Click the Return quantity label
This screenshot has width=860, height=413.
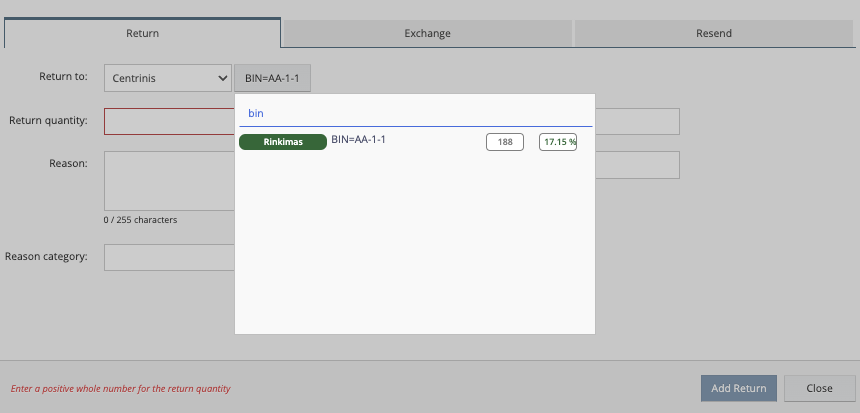[48, 121]
